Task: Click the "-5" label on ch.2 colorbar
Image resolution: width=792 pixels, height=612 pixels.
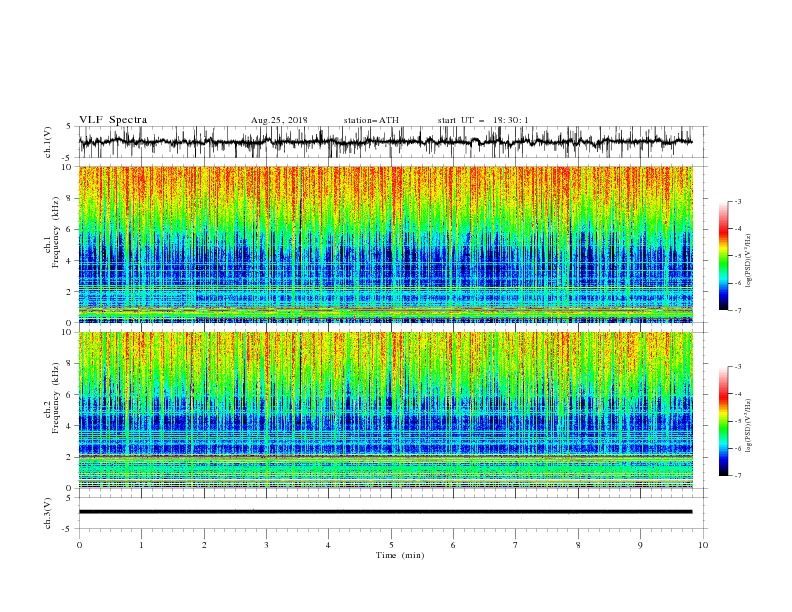Action: (738, 421)
